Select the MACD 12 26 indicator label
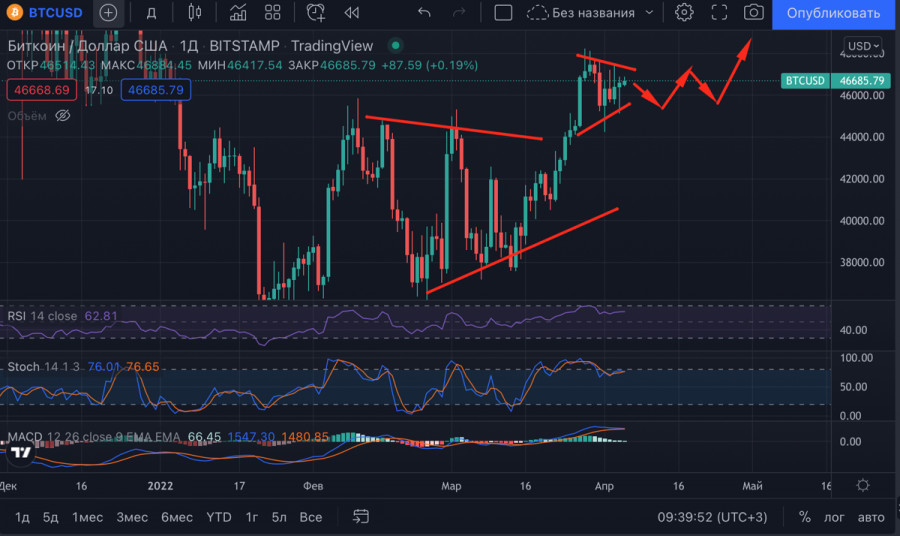The height and width of the screenshot is (536, 900). 94,437
